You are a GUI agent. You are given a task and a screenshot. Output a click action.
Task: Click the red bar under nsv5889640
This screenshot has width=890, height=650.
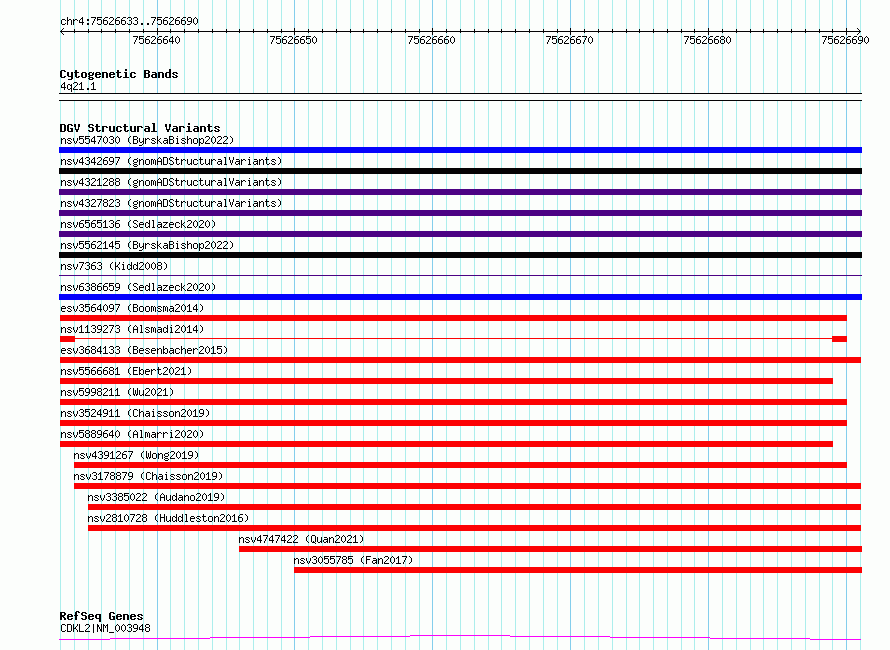[446, 444]
